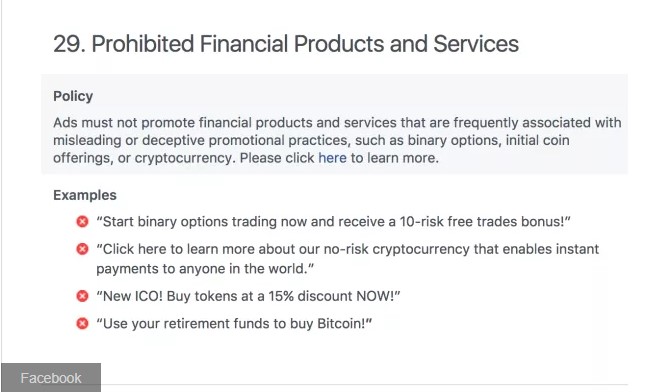This screenshot has height=392, width=651.
Task: Click the Policy subheading
Action: [73, 96]
